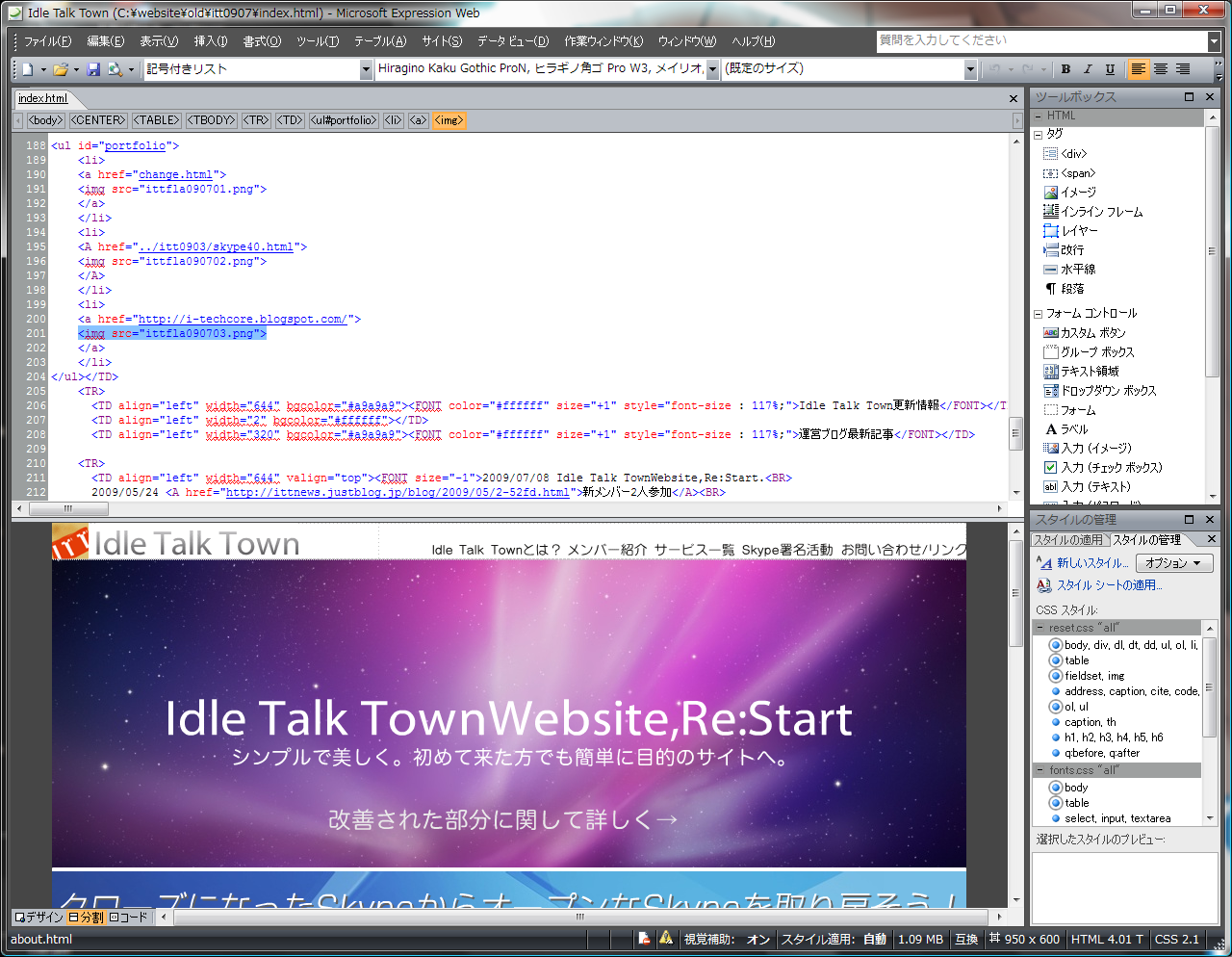Open the 作業ウィンドウ(K) menu
The image size is (1232, 957).
(603, 41)
